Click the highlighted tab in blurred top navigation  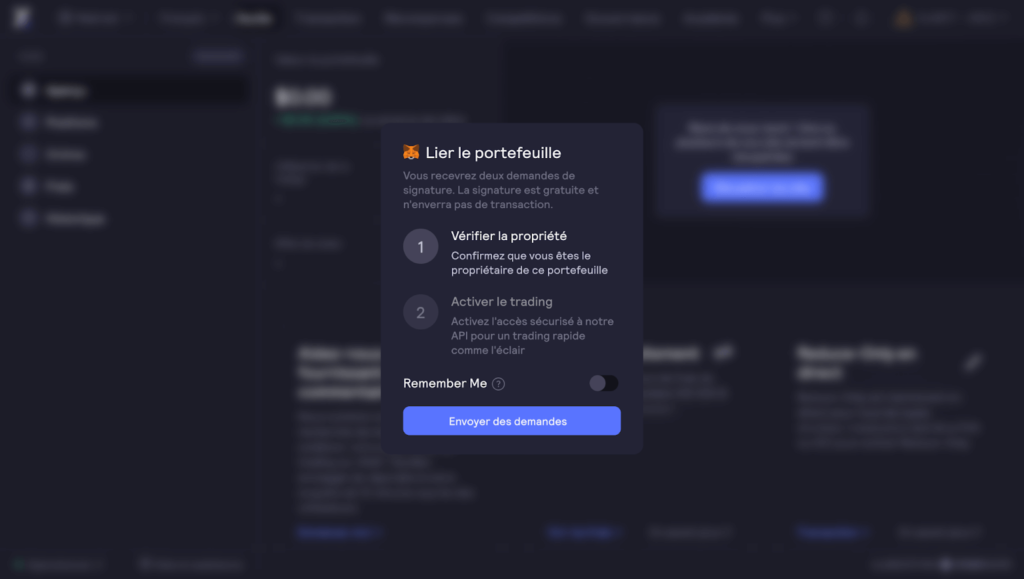point(253,18)
